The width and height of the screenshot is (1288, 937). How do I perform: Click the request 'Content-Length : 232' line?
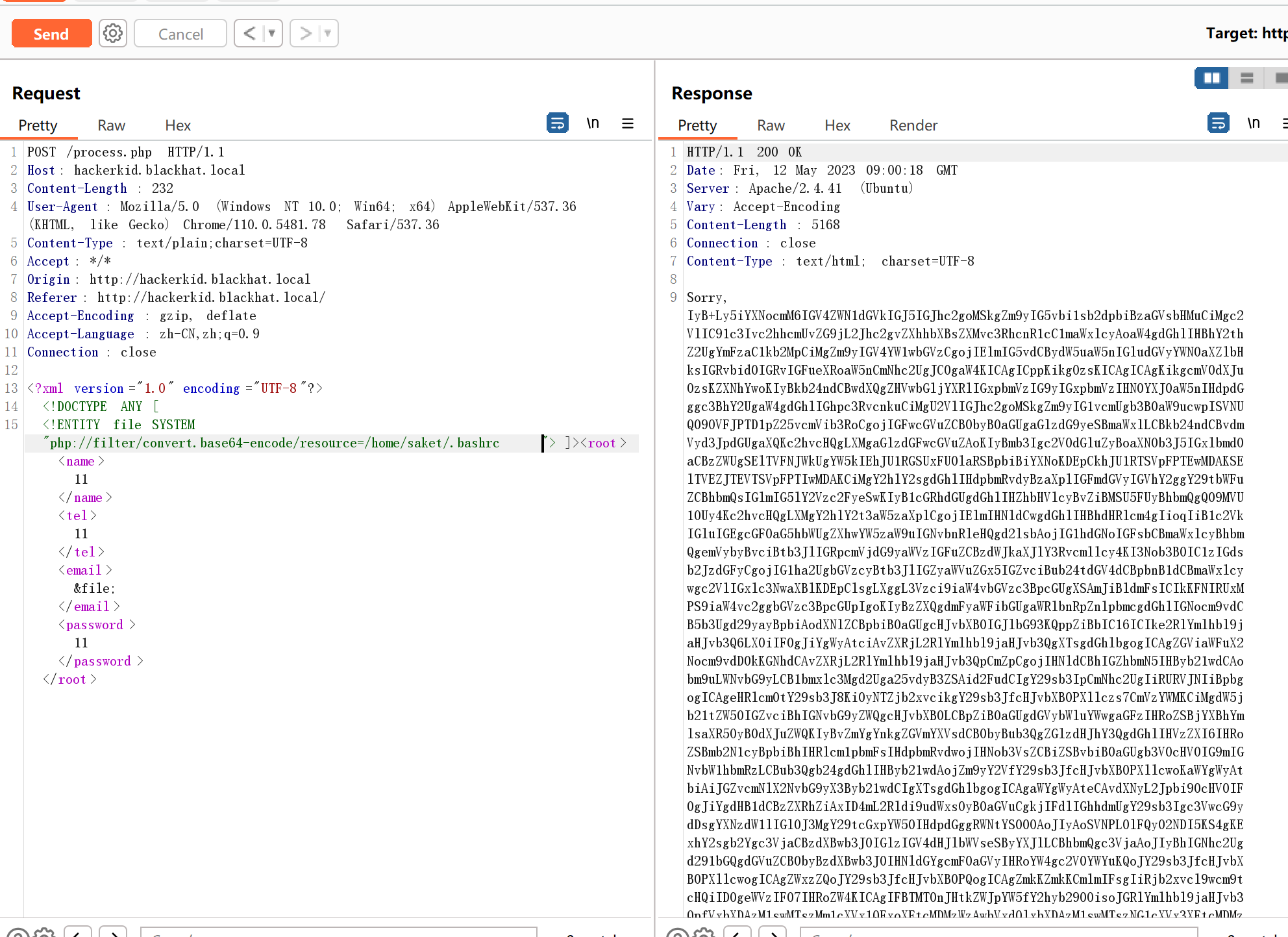(101, 188)
